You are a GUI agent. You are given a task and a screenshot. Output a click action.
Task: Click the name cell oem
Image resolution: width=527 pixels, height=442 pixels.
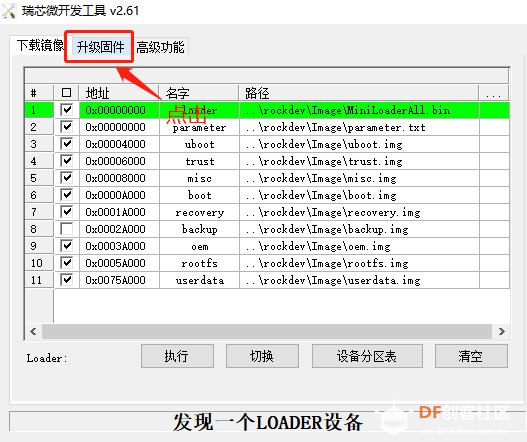pos(200,247)
